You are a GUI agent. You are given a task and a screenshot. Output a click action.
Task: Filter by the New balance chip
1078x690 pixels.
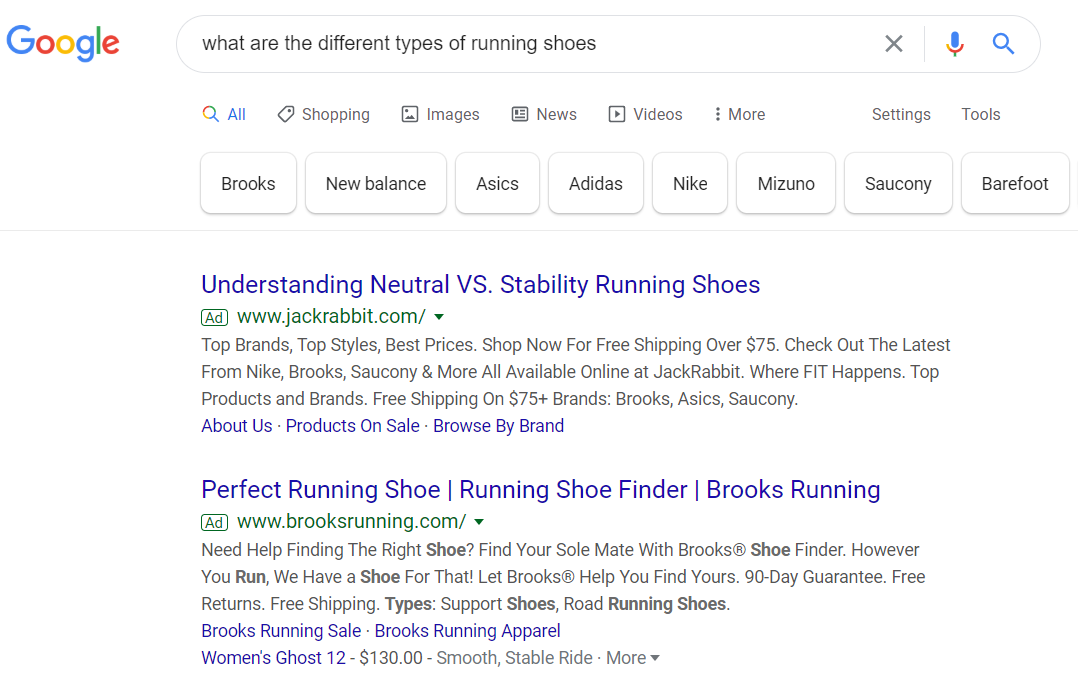tap(375, 183)
